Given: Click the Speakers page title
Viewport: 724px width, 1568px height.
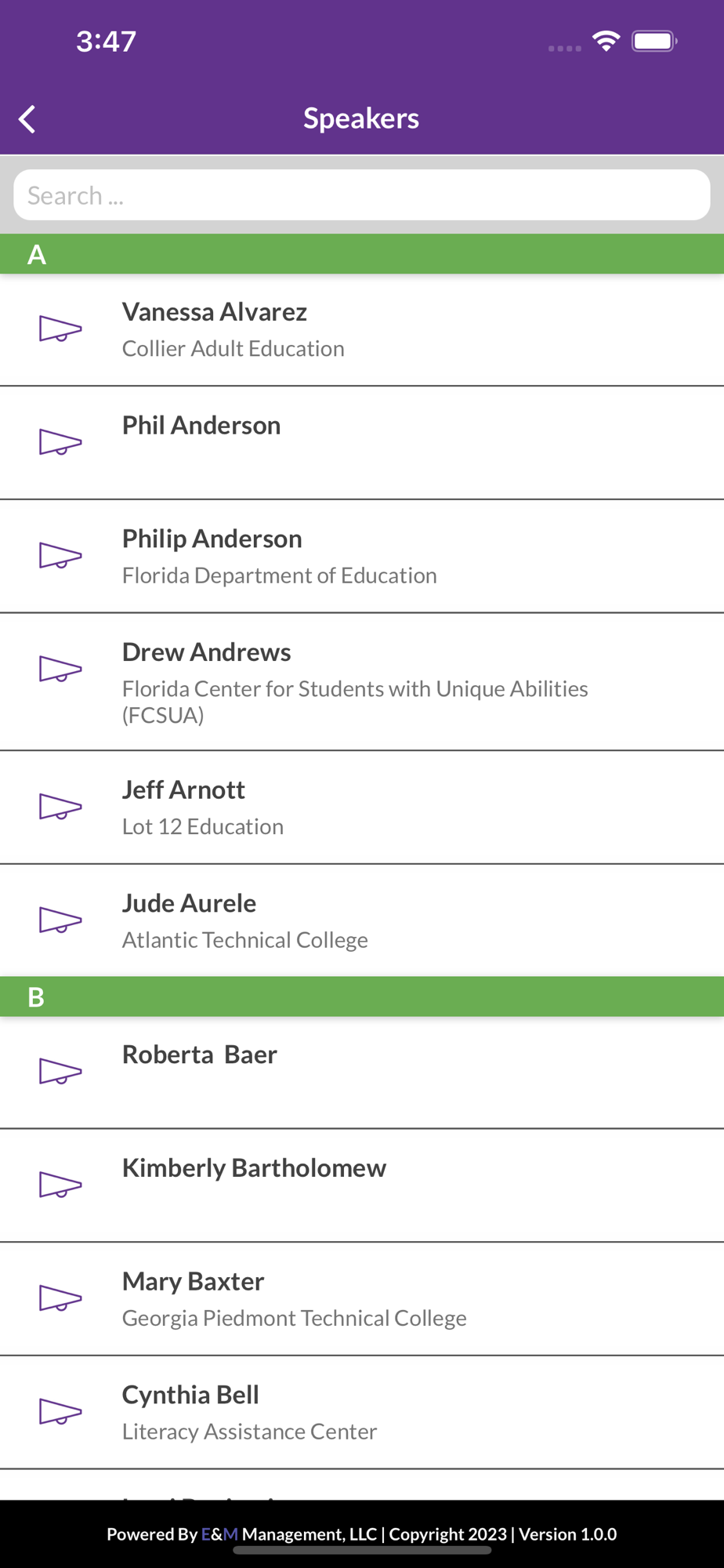Looking at the screenshot, I should coord(361,118).
